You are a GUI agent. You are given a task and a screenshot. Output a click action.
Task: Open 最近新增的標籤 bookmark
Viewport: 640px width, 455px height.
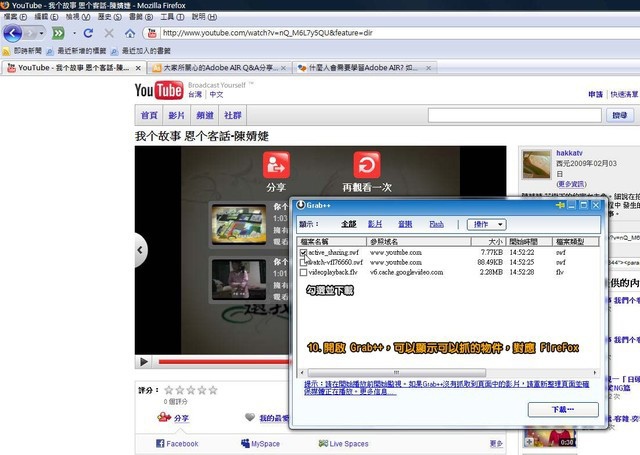[76, 51]
